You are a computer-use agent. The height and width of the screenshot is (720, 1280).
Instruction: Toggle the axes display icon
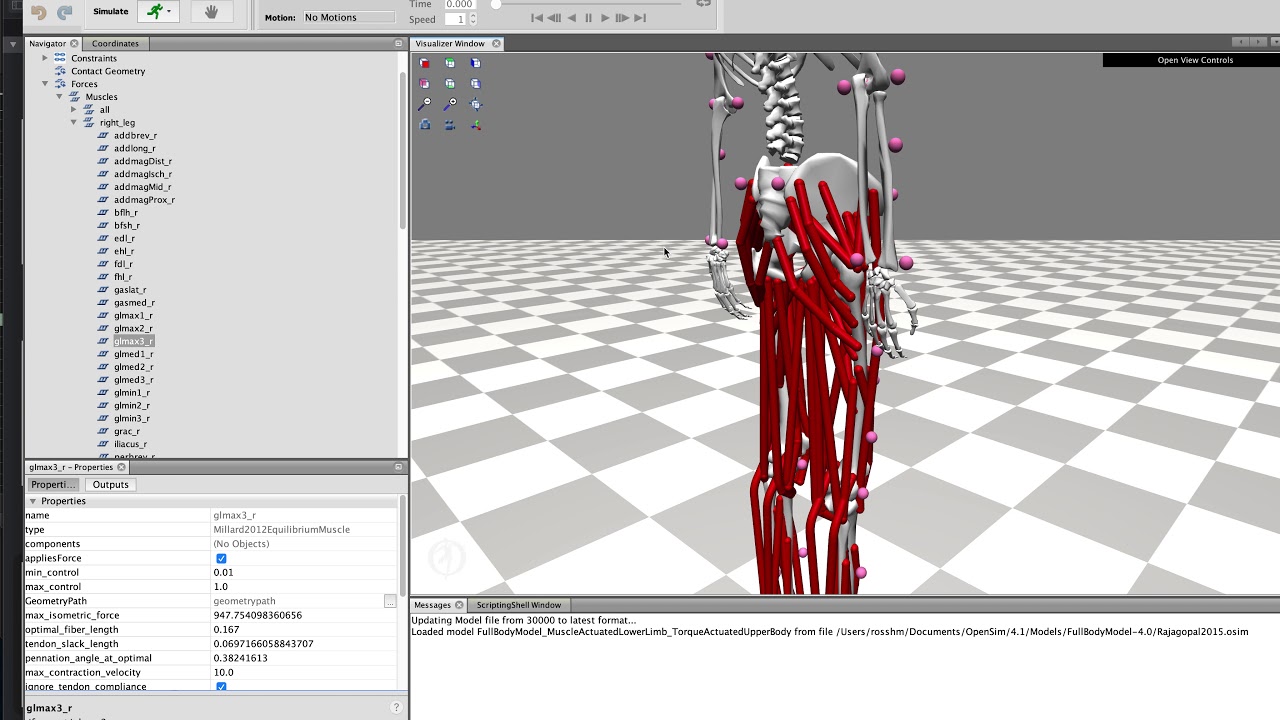tap(475, 125)
